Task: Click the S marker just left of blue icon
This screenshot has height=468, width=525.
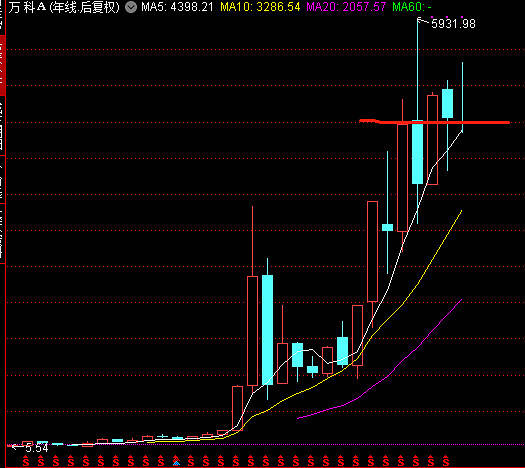Action: 161,461
